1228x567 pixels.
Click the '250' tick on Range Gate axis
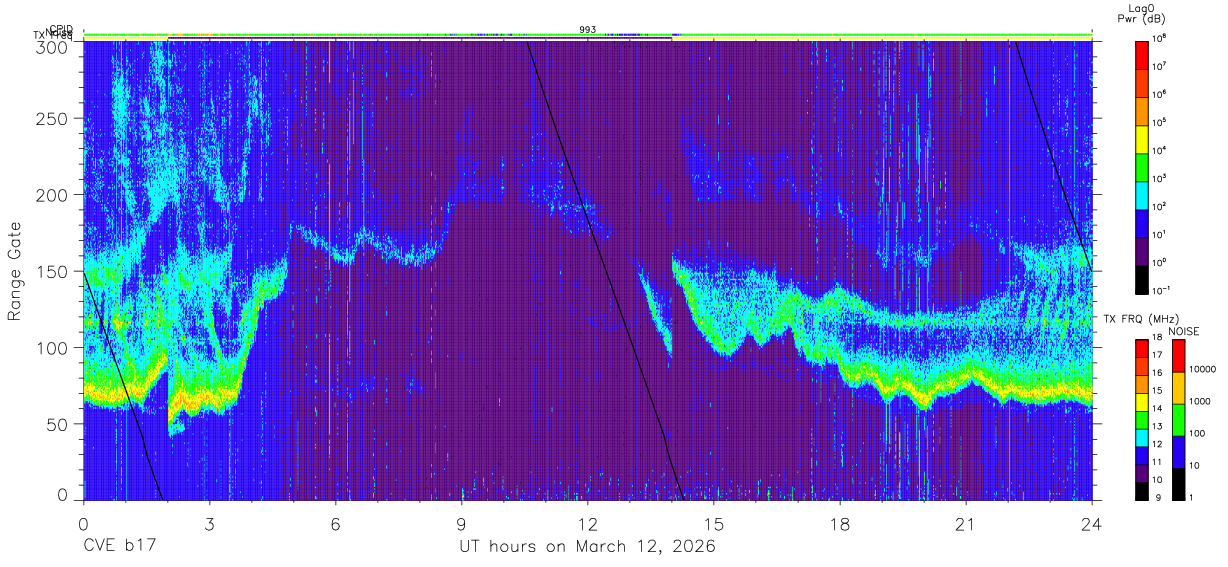click(x=53, y=119)
